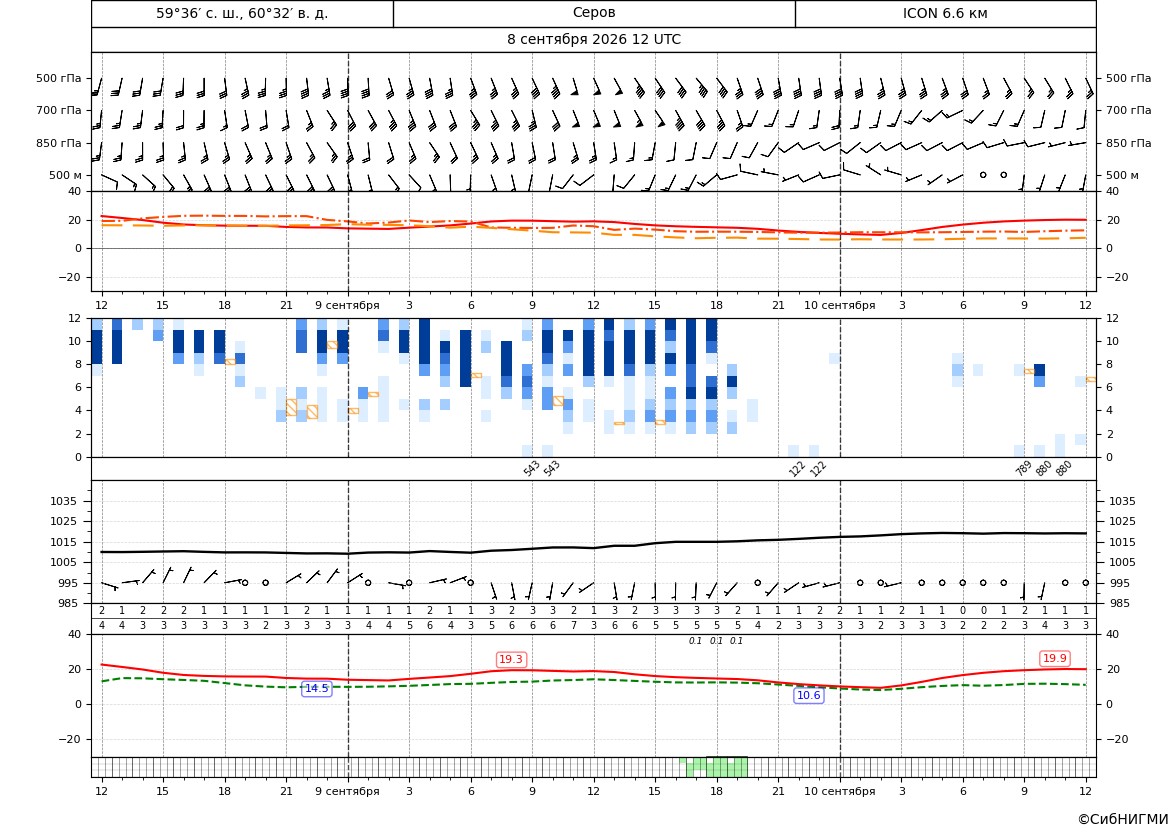The width and height of the screenshot is (1169, 827).
Task: Click the ©СибНИГМИ copyright text
Action: click(x=1123, y=819)
